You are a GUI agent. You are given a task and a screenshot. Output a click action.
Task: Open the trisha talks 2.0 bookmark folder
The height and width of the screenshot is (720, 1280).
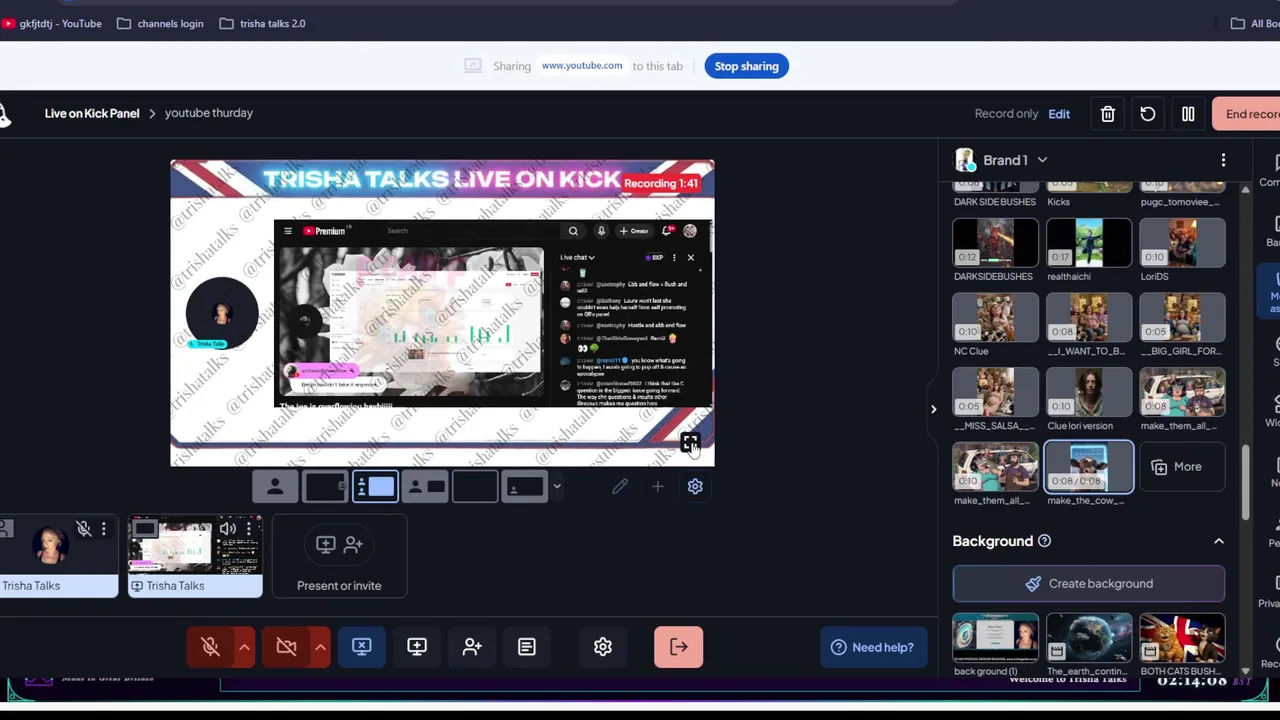tap(262, 23)
